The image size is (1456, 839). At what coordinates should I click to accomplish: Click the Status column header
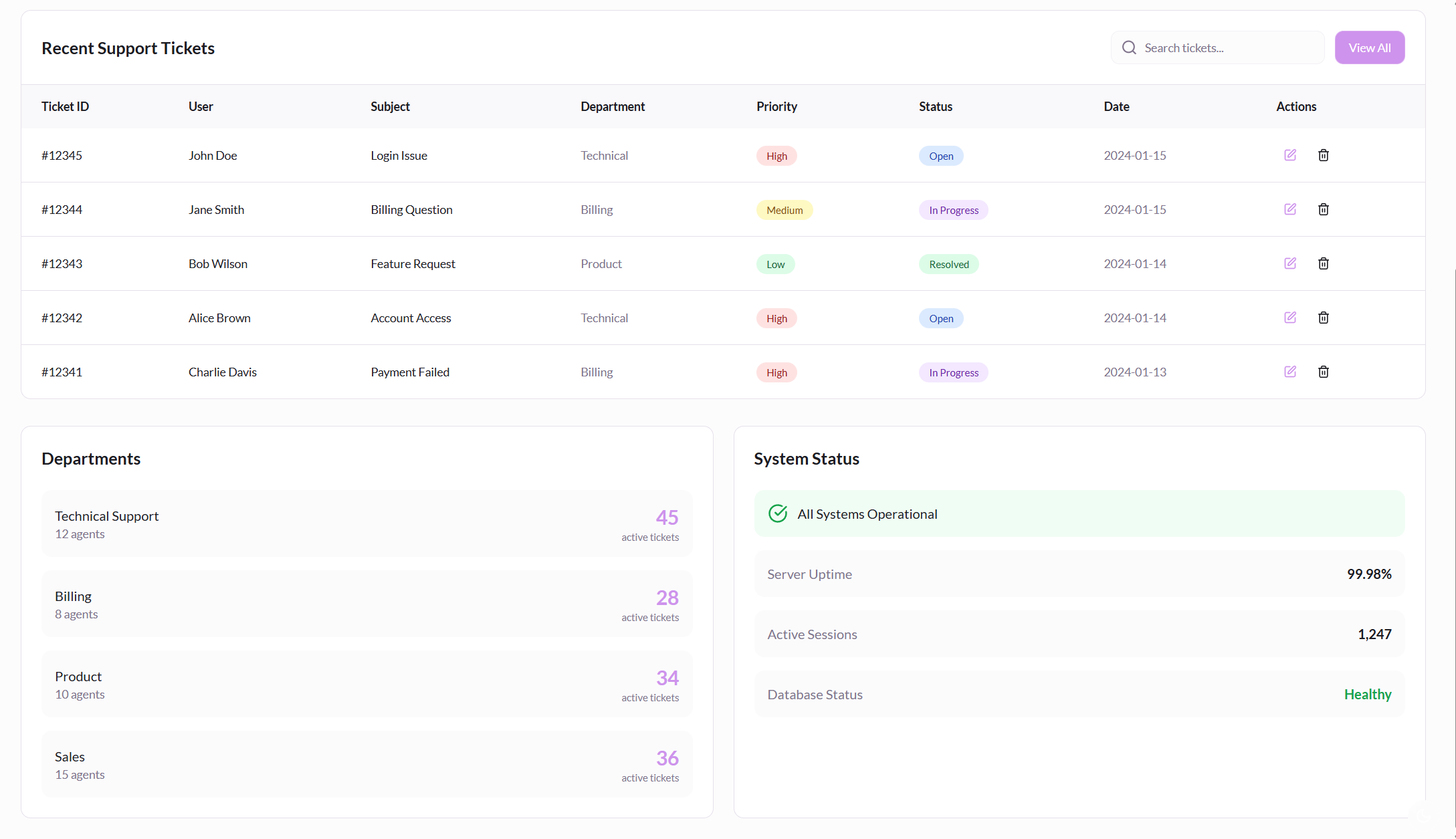click(x=935, y=106)
